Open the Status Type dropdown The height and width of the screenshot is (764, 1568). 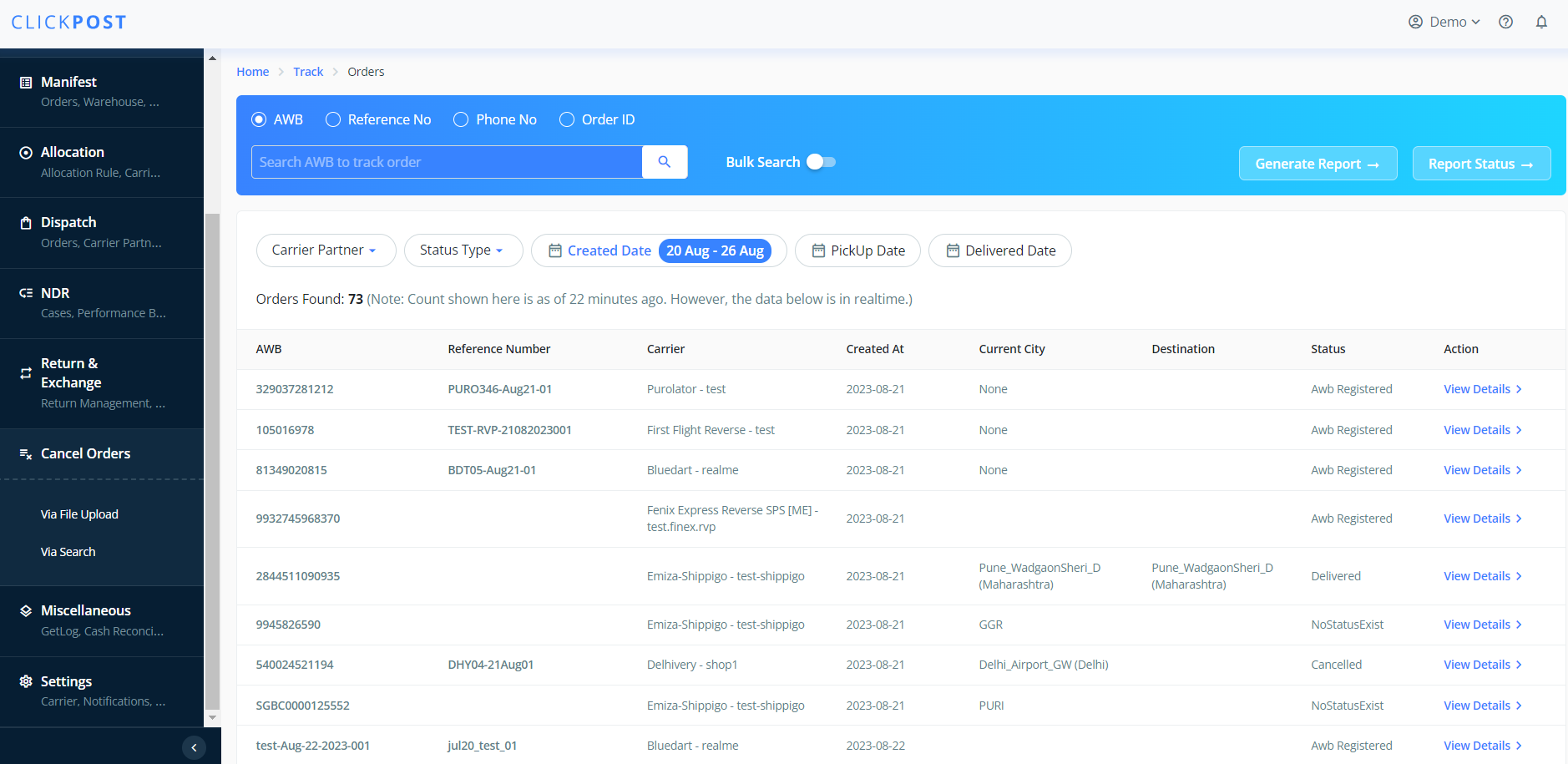463,250
